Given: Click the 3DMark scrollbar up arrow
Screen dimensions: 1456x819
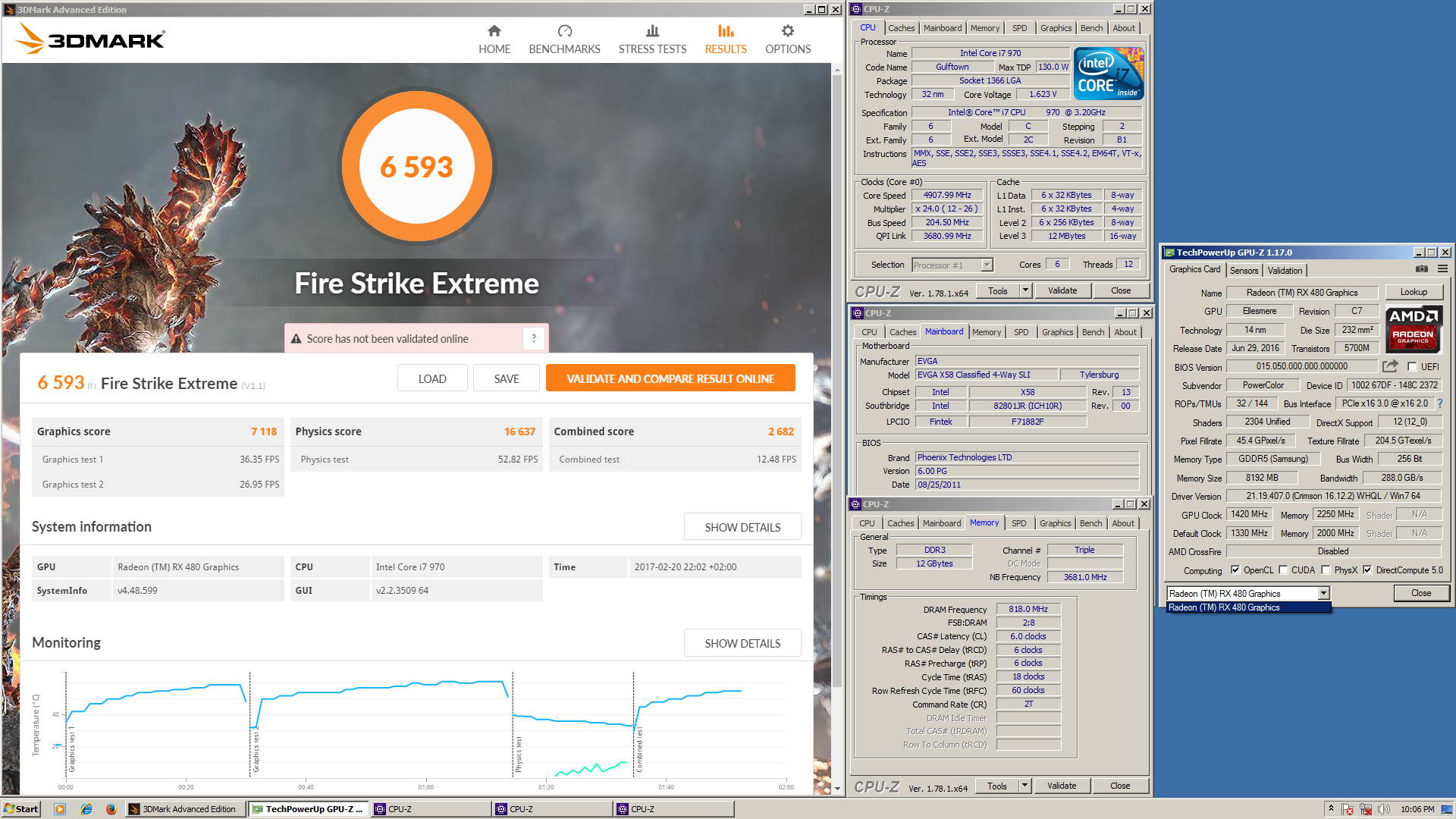Looking at the screenshot, I should 837,69.
